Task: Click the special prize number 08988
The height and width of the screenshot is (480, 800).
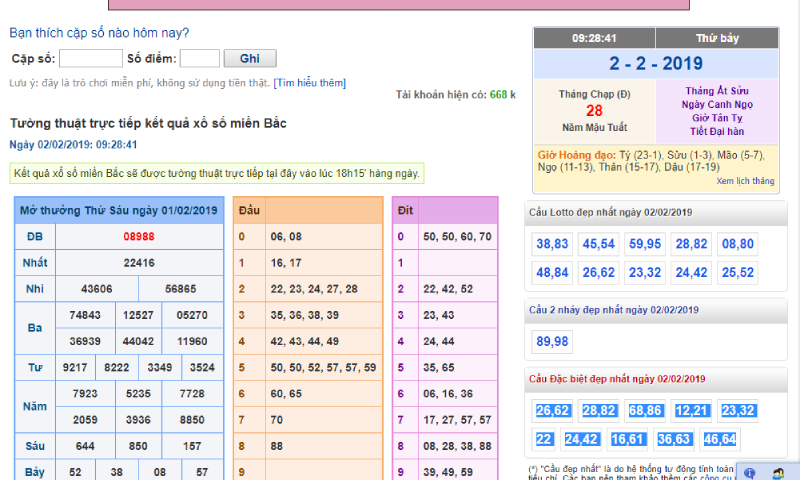Action: tap(139, 237)
